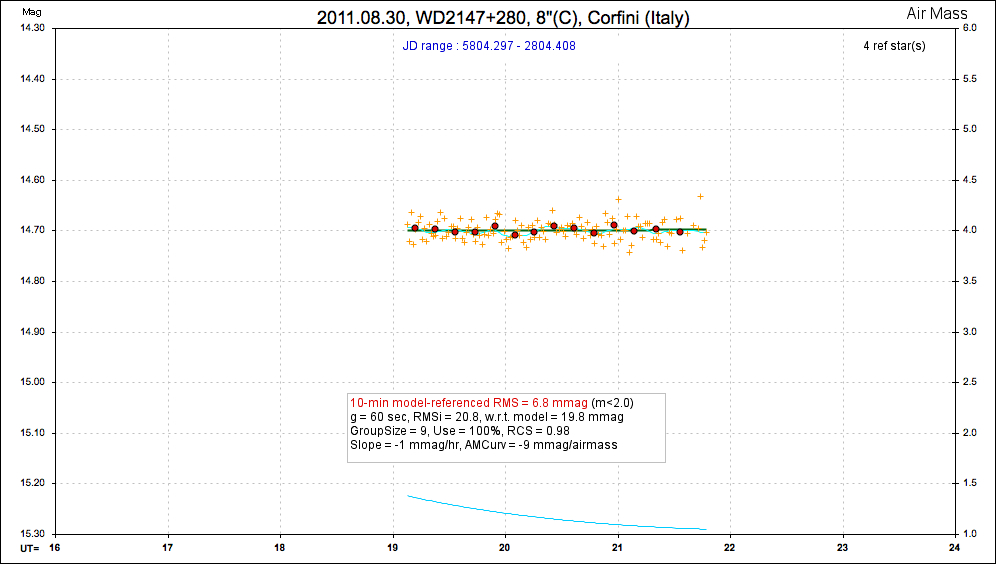Screen dimensions: 996x564
Task: Click the 'g = 60 sec, RMSi = 20.8' line
Action: coord(487,417)
